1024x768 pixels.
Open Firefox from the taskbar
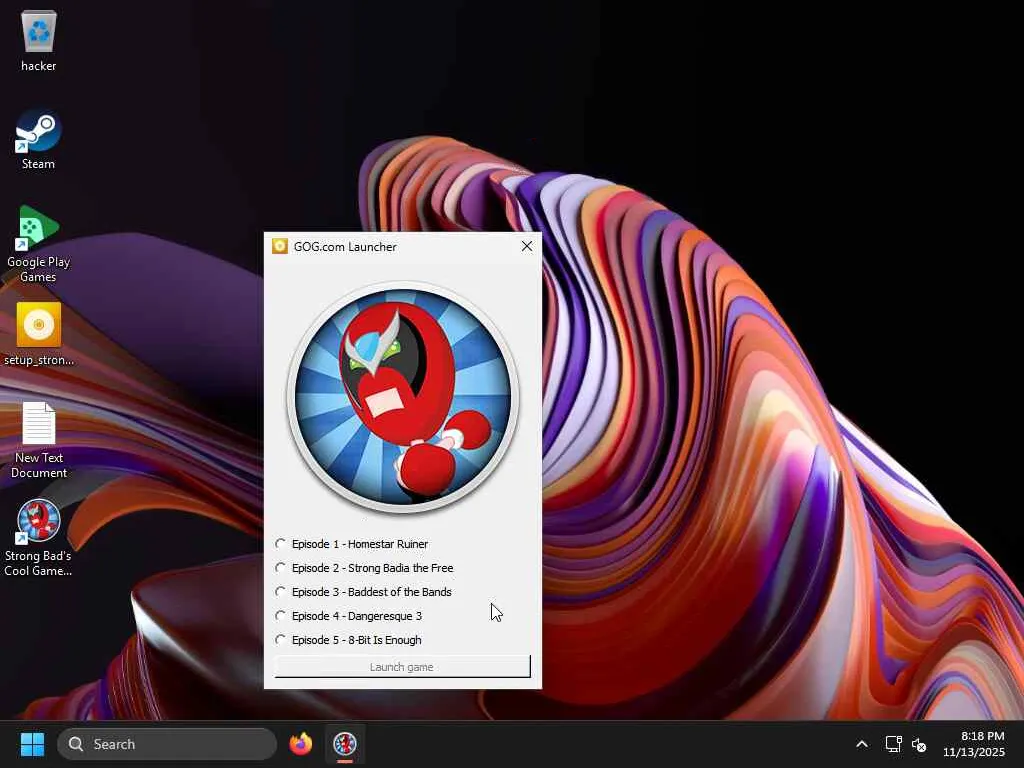300,744
